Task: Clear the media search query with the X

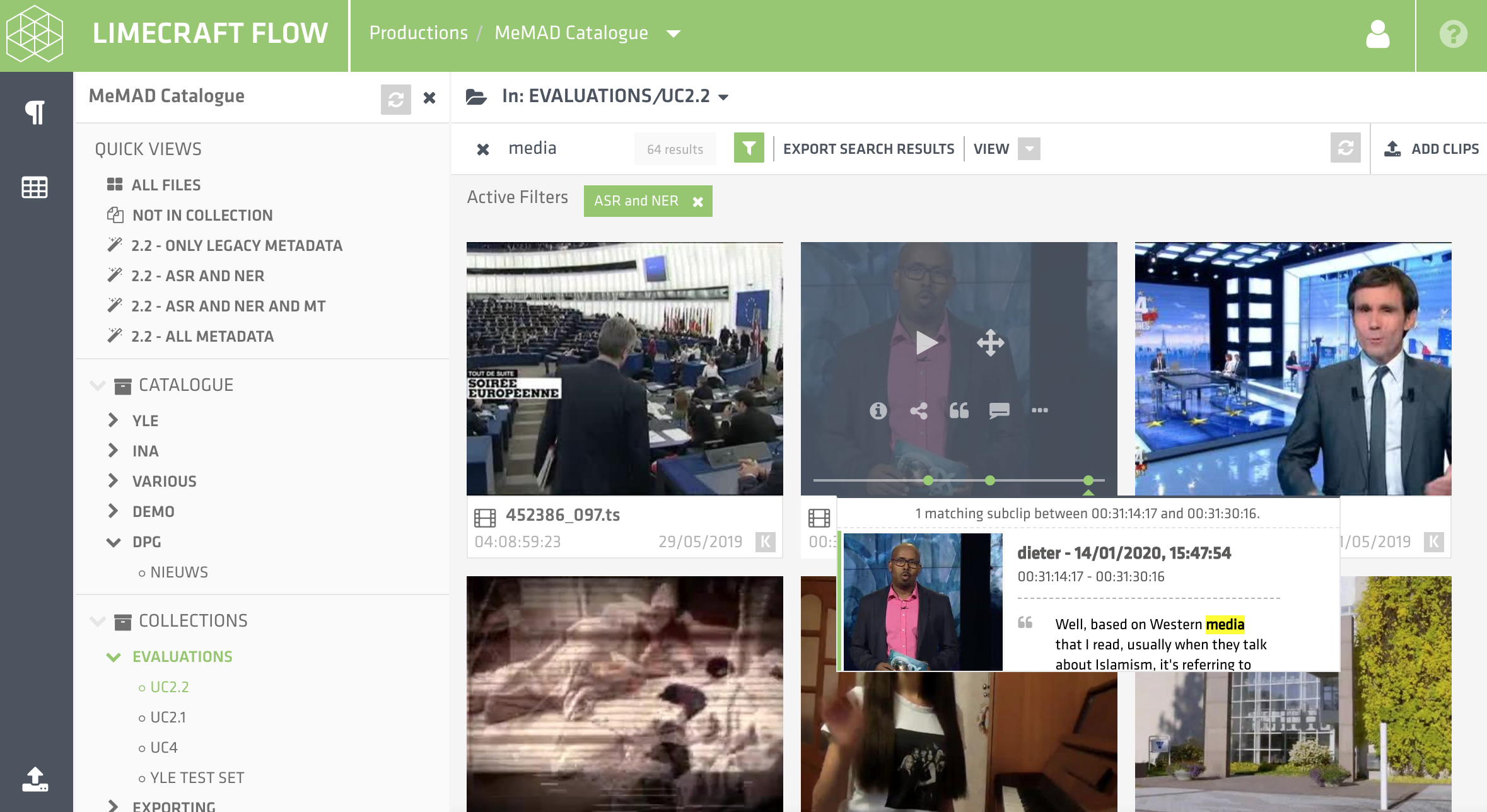Action: click(483, 149)
